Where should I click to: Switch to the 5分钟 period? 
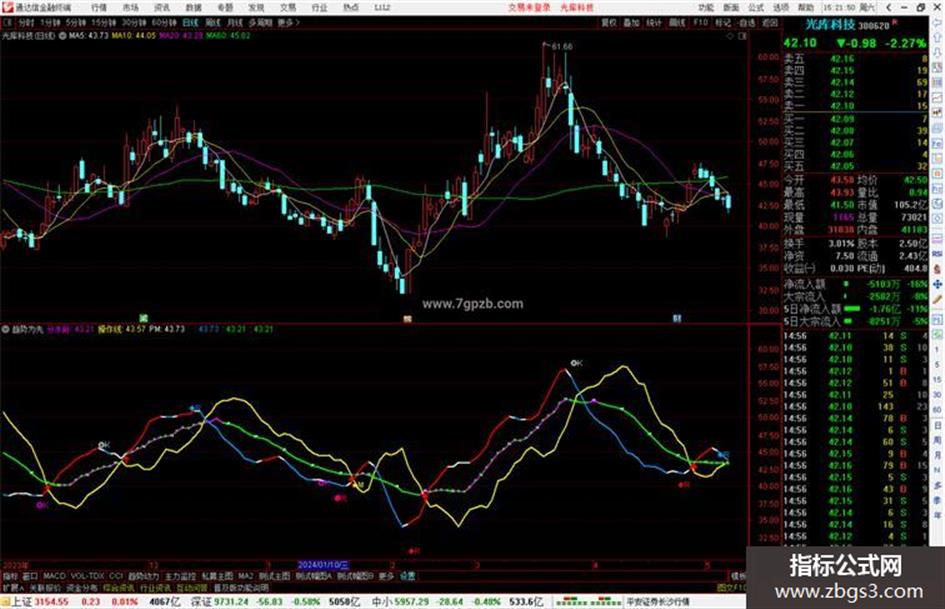coord(75,23)
